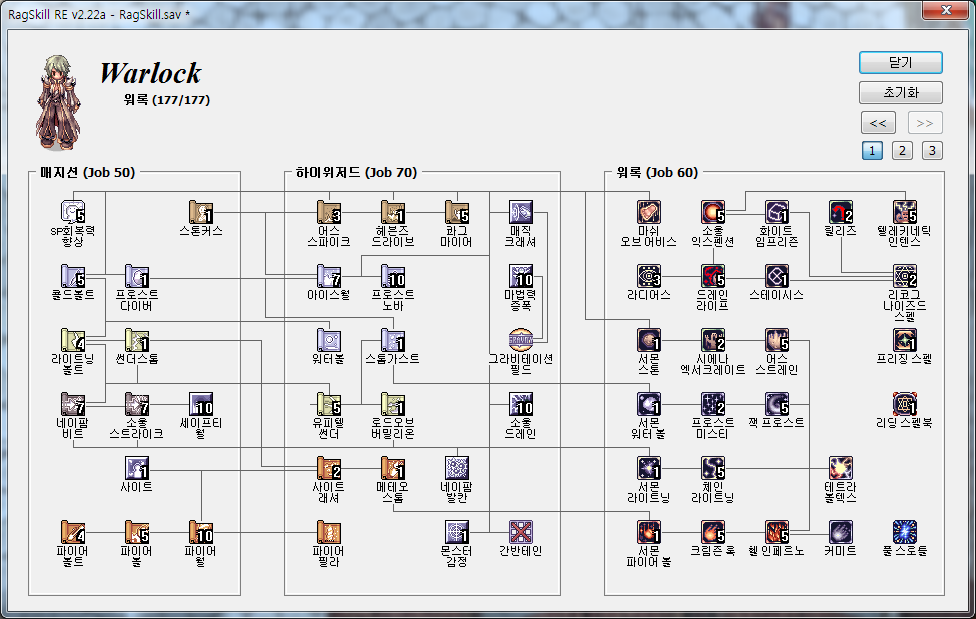Select the 커미트 skill icon

point(841,532)
